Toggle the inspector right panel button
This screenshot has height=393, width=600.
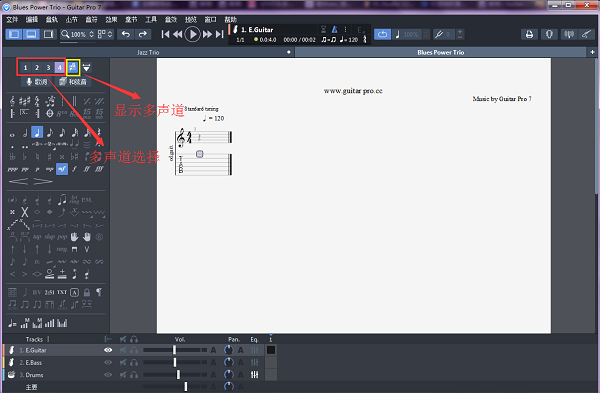click(x=48, y=34)
